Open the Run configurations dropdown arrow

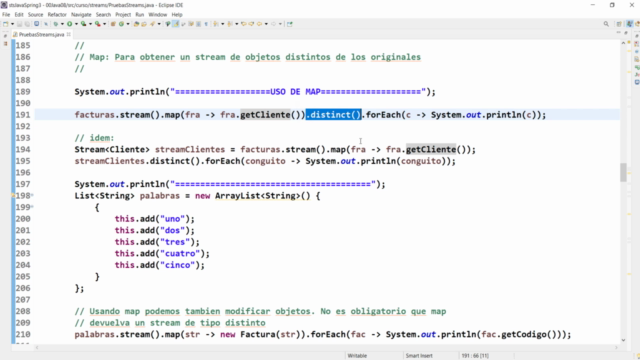76,24
